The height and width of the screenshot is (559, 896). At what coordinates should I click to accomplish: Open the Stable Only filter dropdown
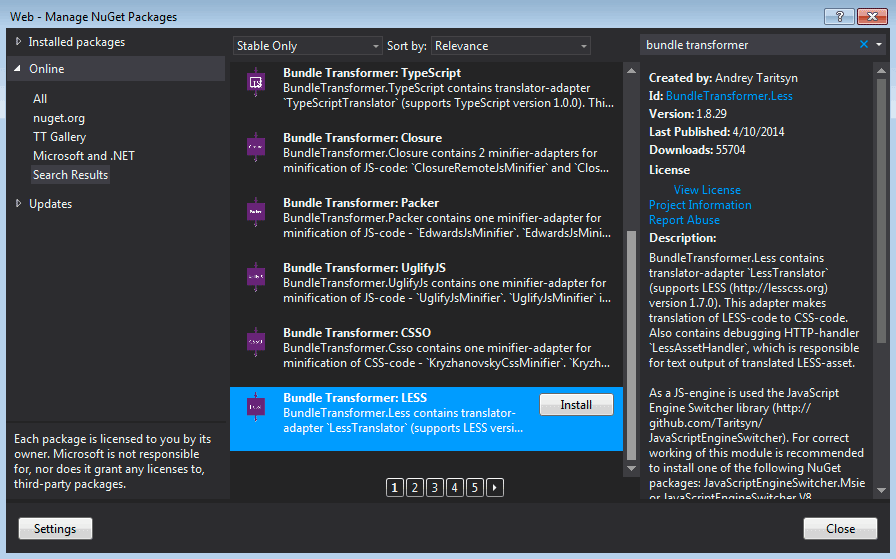coord(307,46)
